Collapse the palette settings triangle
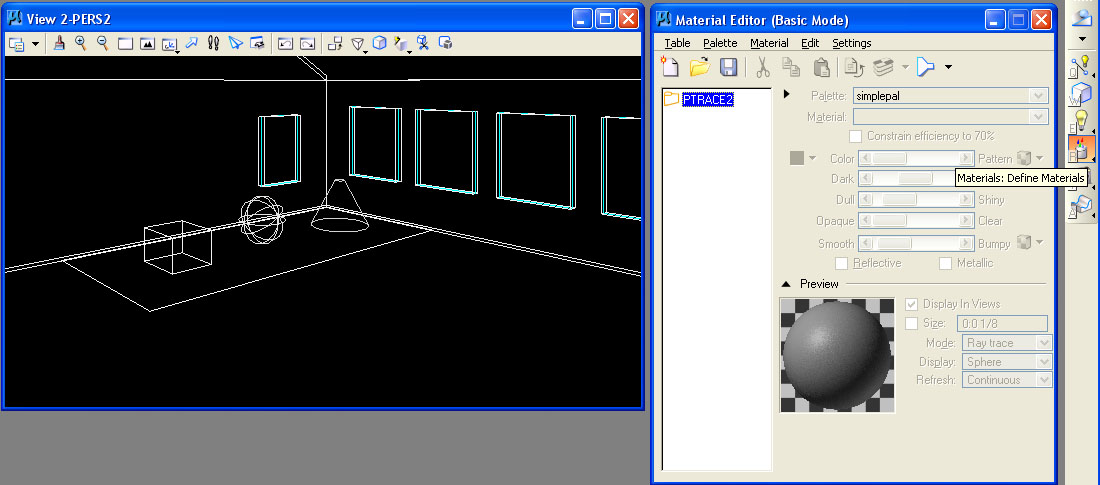The height and width of the screenshot is (485, 1100). click(x=786, y=94)
